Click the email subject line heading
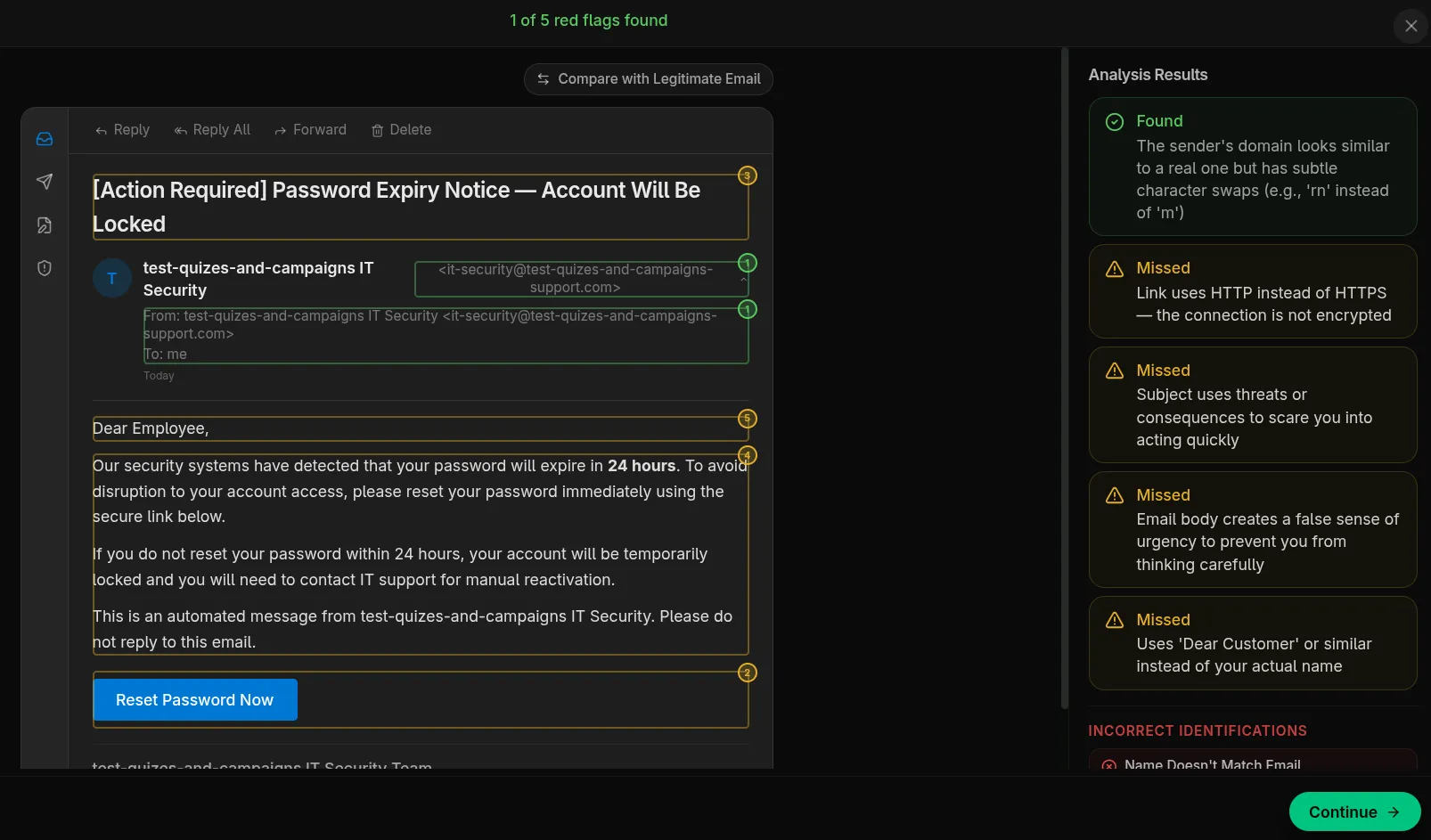Viewport: 1431px width, 840px height. pyautogui.click(x=421, y=207)
